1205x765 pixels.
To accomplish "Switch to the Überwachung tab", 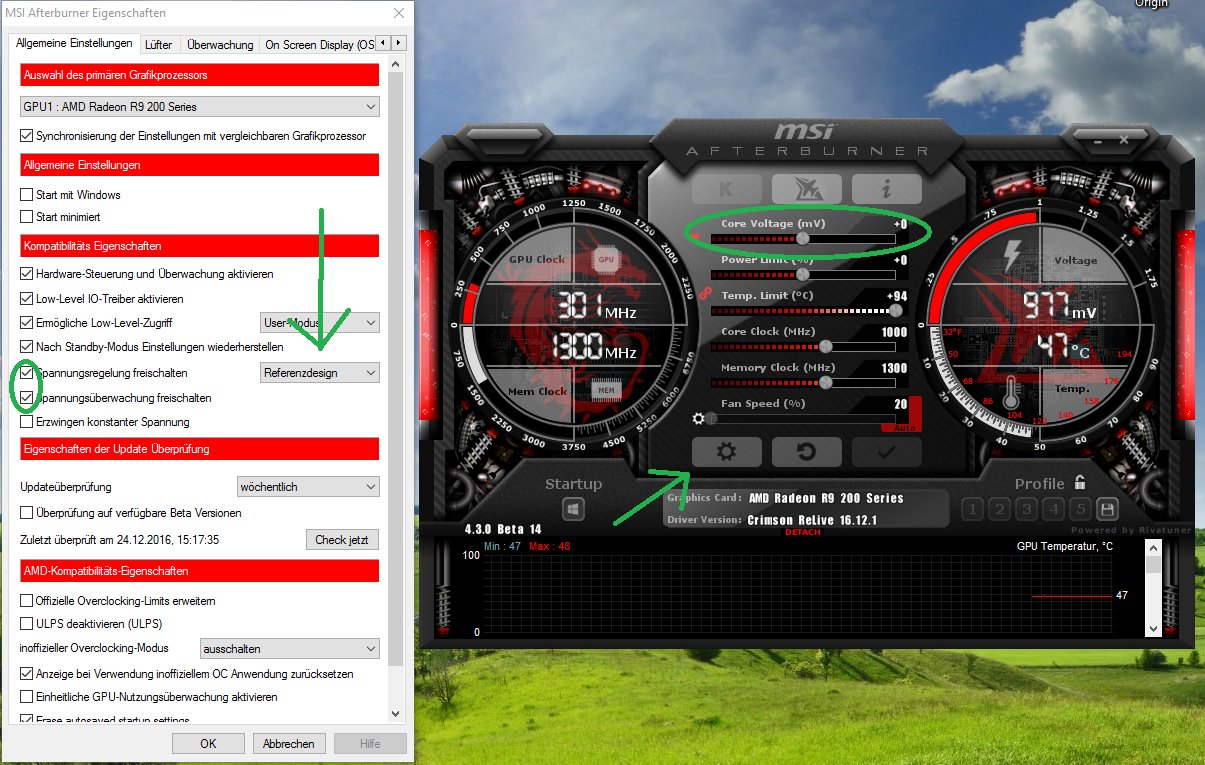I will [x=220, y=44].
